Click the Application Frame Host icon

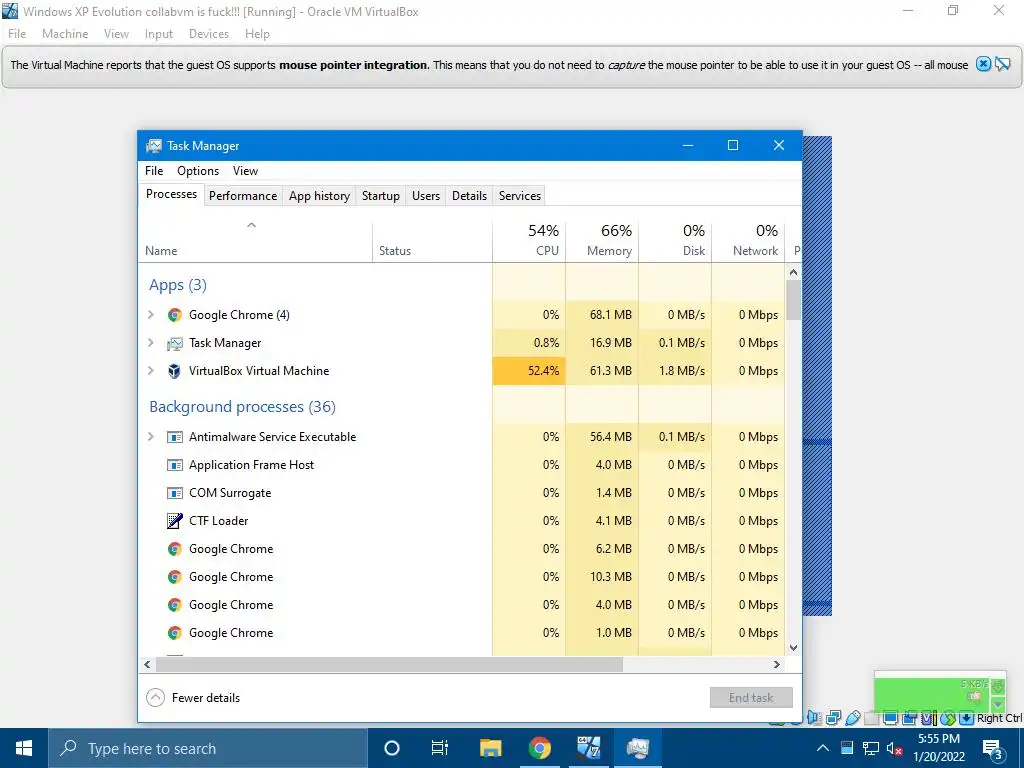[x=174, y=465]
